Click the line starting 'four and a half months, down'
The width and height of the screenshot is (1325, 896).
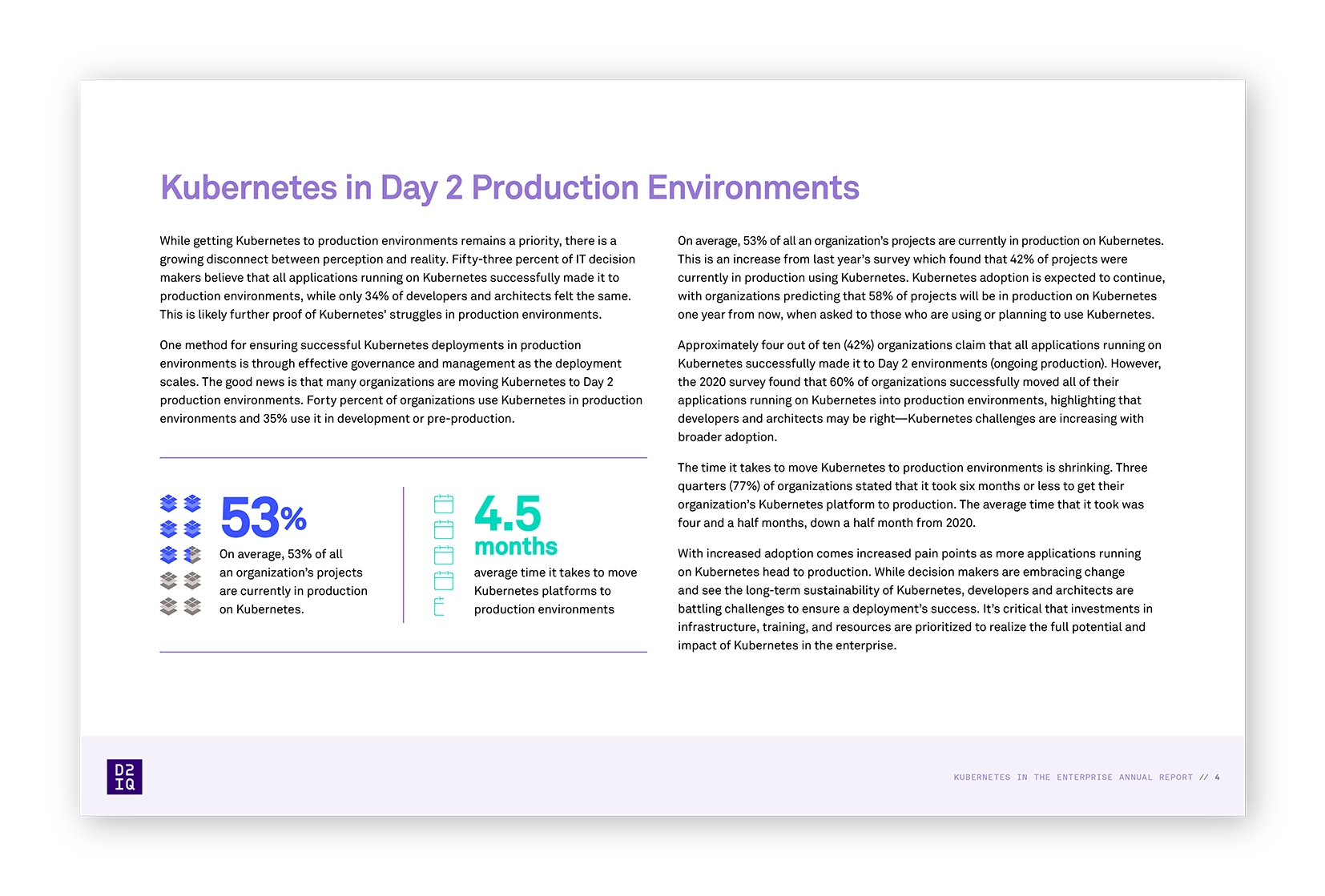[827, 523]
